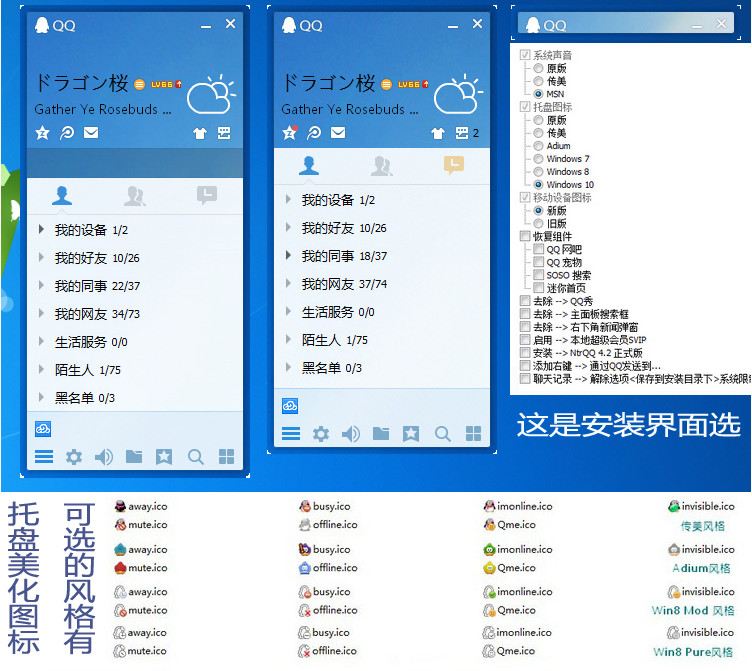This screenshot has width=752, height=671.
Task: Select 旧版 mobile device icon option
Action: (538, 224)
